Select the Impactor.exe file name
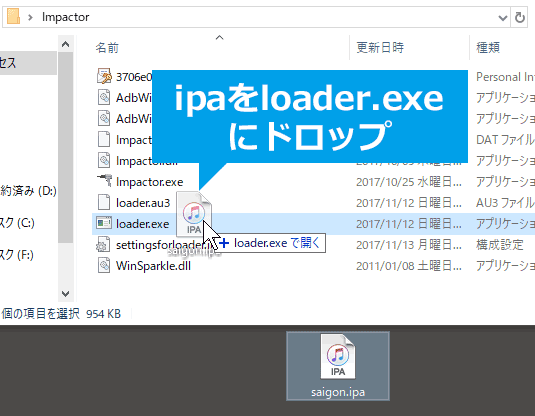Image resolution: width=535 pixels, height=416 pixels. point(149,182)
